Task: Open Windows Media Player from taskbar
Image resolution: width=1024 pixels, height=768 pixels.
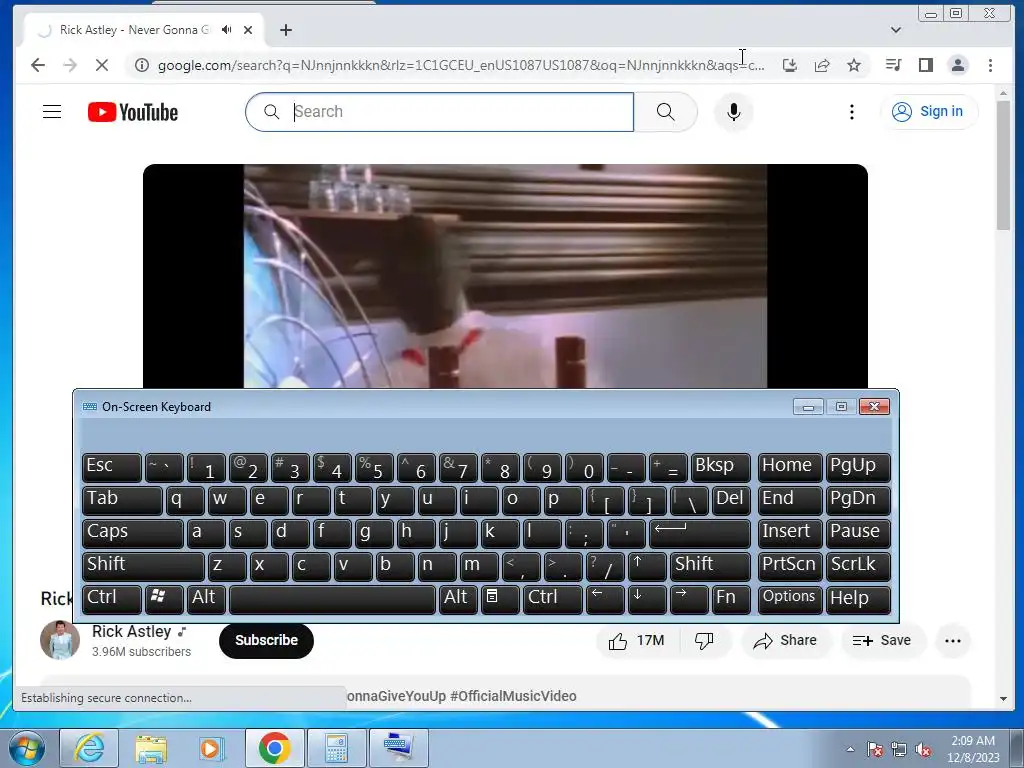Action: click(212, 748)
